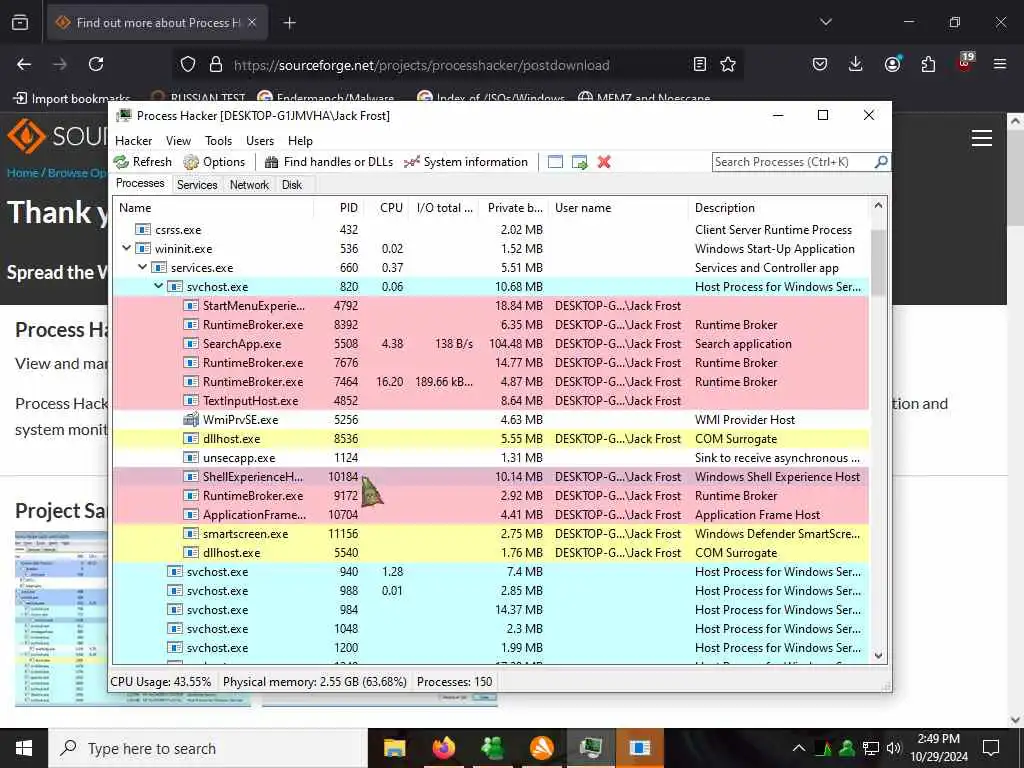This screenshot has width=1024, height=768.
Task: Show hidden system tray icons
Action: pos(799,748)
